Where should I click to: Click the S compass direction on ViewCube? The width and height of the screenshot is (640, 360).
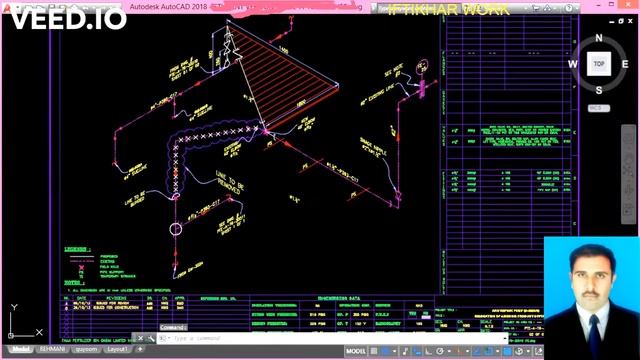tap(599, 90)
